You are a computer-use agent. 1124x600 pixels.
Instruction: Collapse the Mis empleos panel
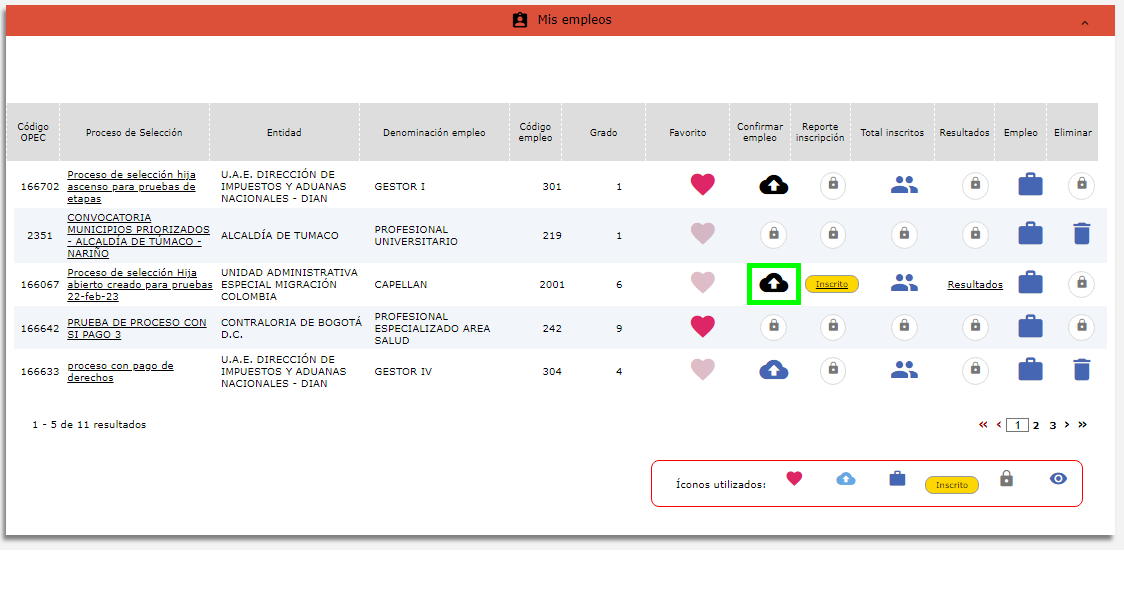pyautogui.click(x=1084, y=22)
